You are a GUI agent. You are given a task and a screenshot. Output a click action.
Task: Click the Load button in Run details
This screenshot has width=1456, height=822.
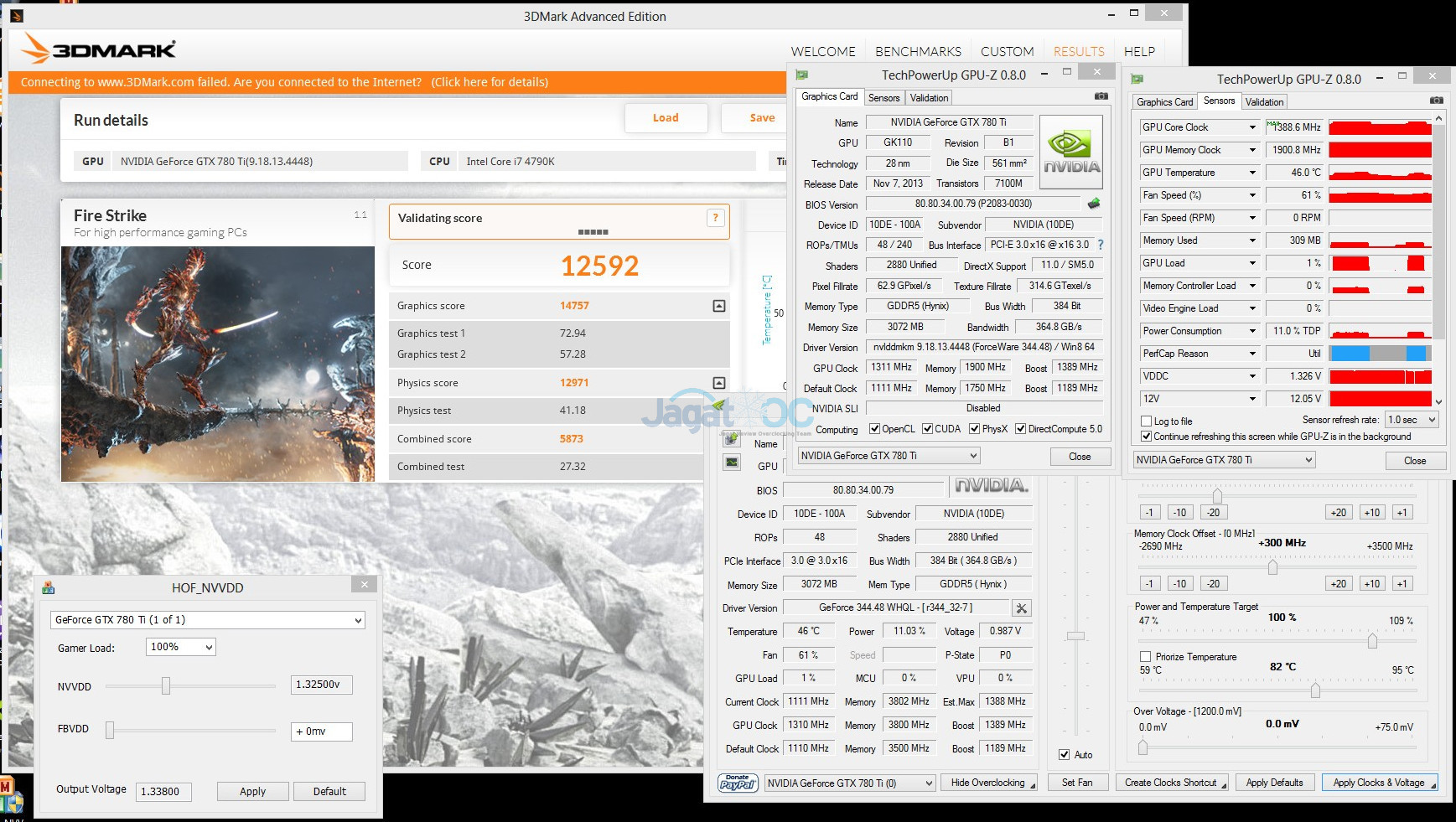click(666, 118)
